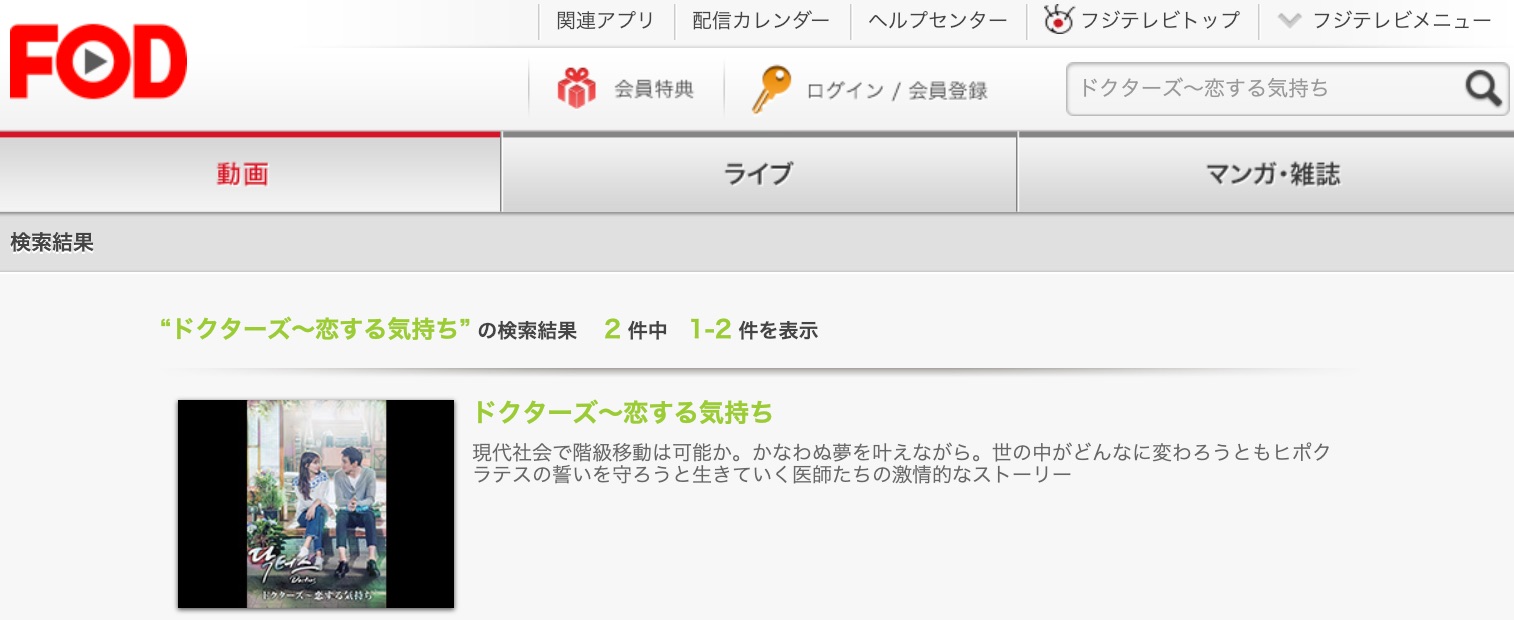1514x620 pixels.
Task: Open フジテレビトップ link
Action: pos(1160,20)
